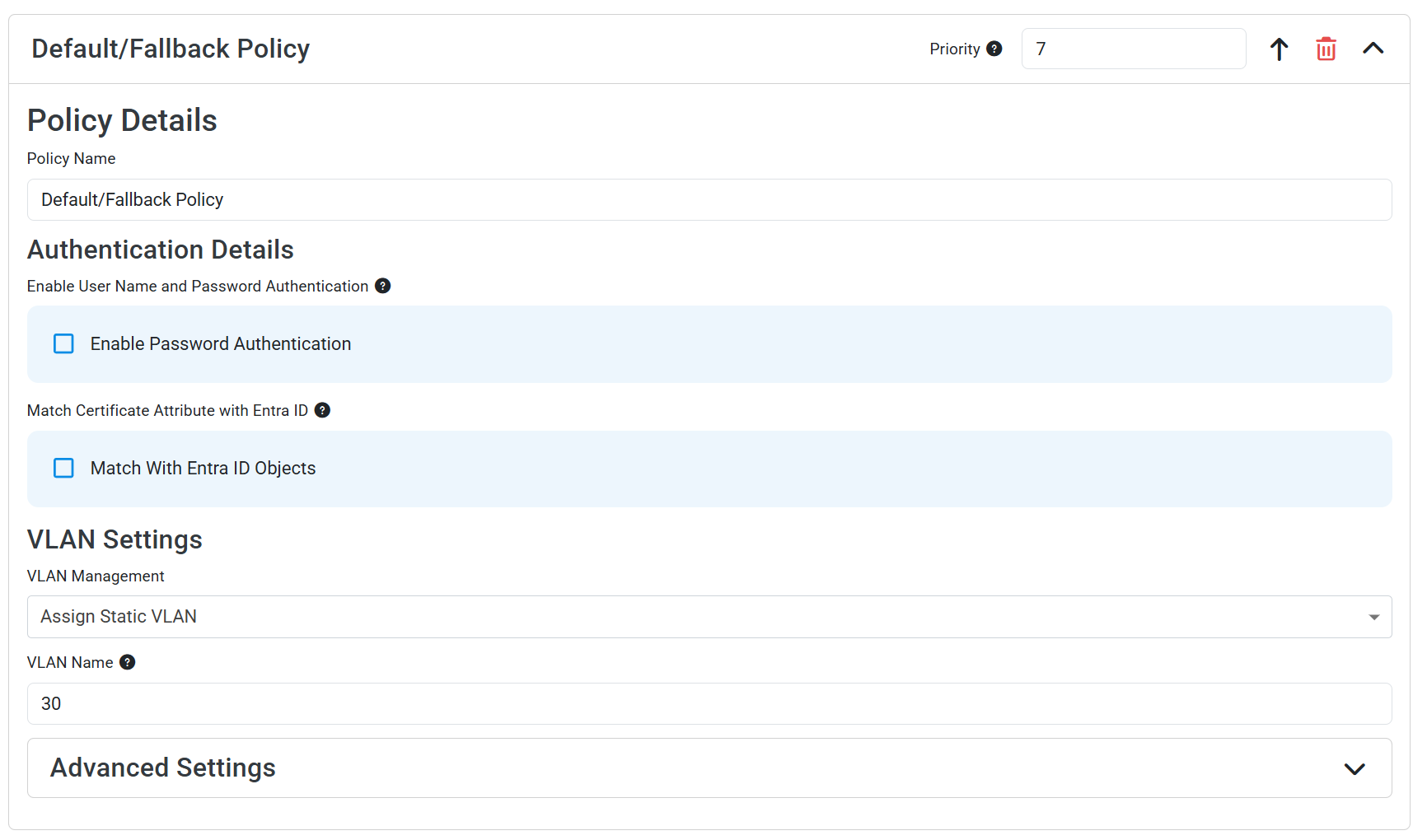
Task: Click into the Policy Name text field
Action: 709,200
